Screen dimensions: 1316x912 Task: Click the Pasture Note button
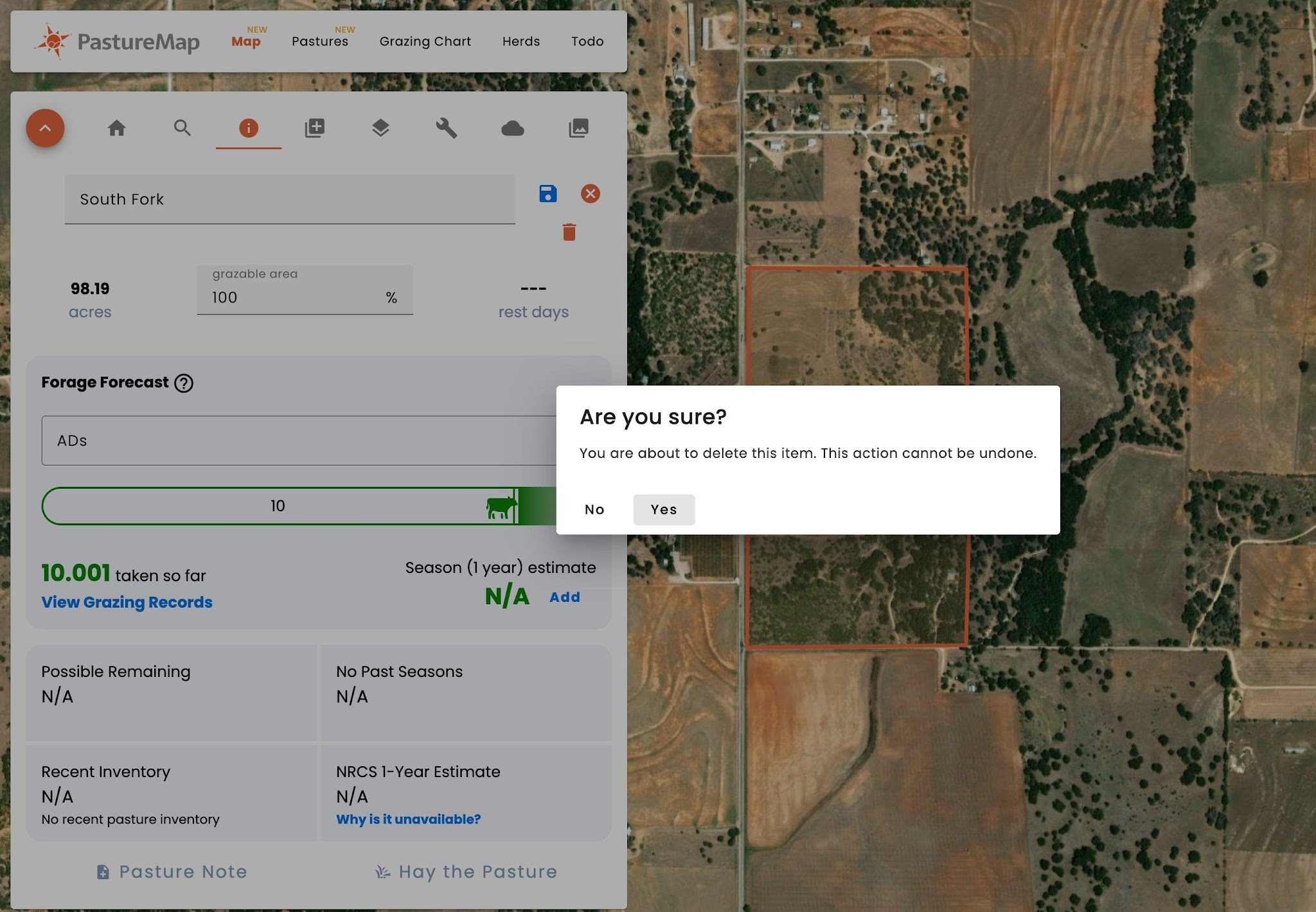click(172, 872)
